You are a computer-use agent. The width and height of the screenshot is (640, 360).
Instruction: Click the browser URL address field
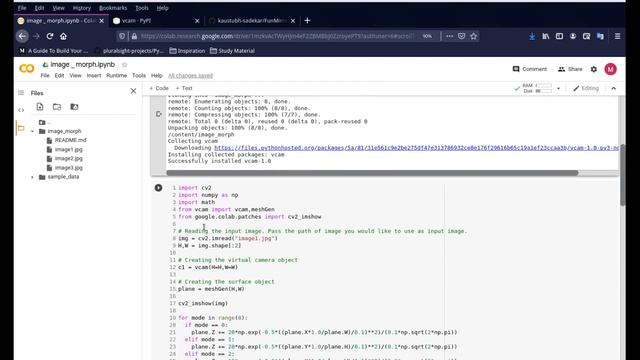tap(278, 36)
